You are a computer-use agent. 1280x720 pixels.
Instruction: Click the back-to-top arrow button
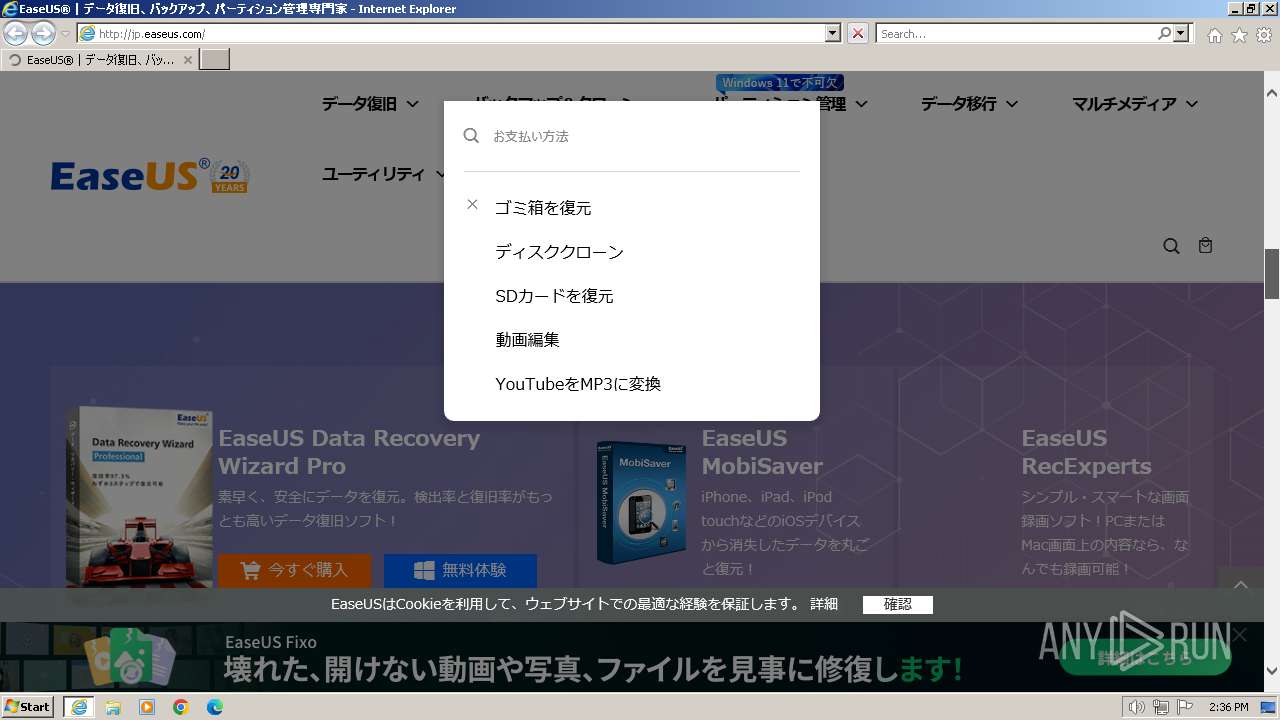(x=1241, y=586)
